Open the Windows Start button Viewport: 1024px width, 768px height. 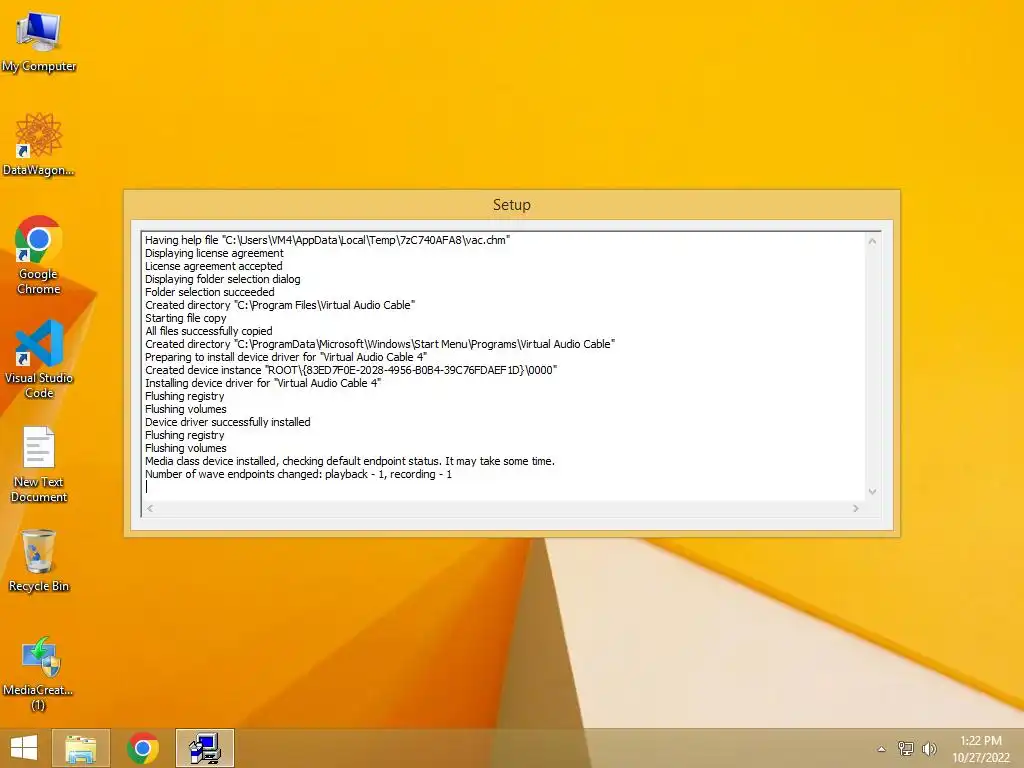tap(24, 748)
